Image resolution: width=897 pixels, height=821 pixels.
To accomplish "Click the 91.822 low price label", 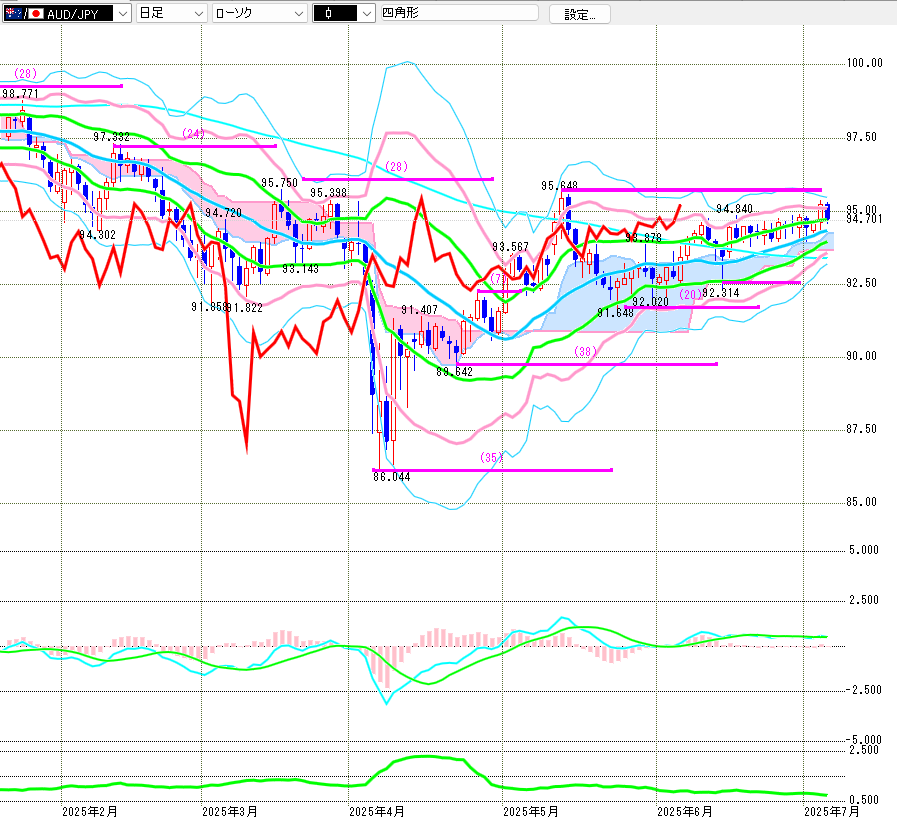I will coord(244,308).
